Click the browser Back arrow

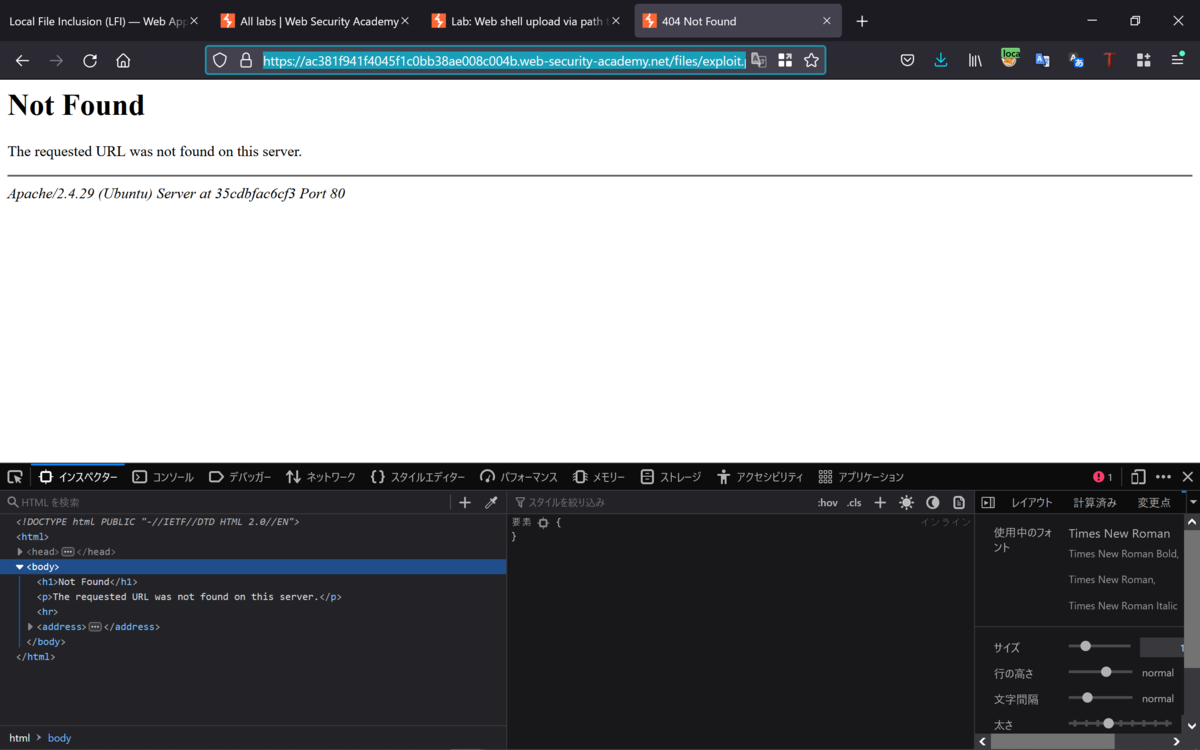[x=22, y=61]
